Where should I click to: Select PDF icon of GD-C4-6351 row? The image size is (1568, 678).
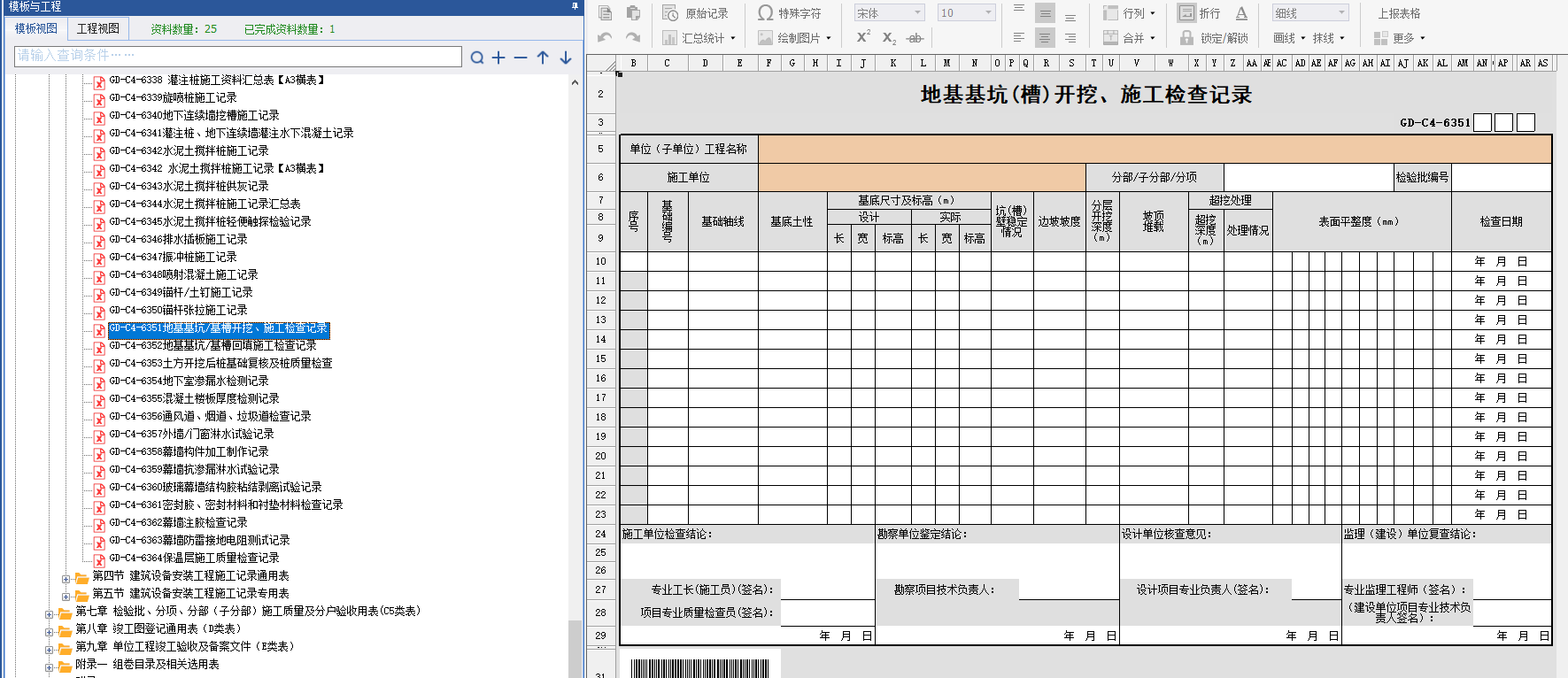tap(100, 329)
